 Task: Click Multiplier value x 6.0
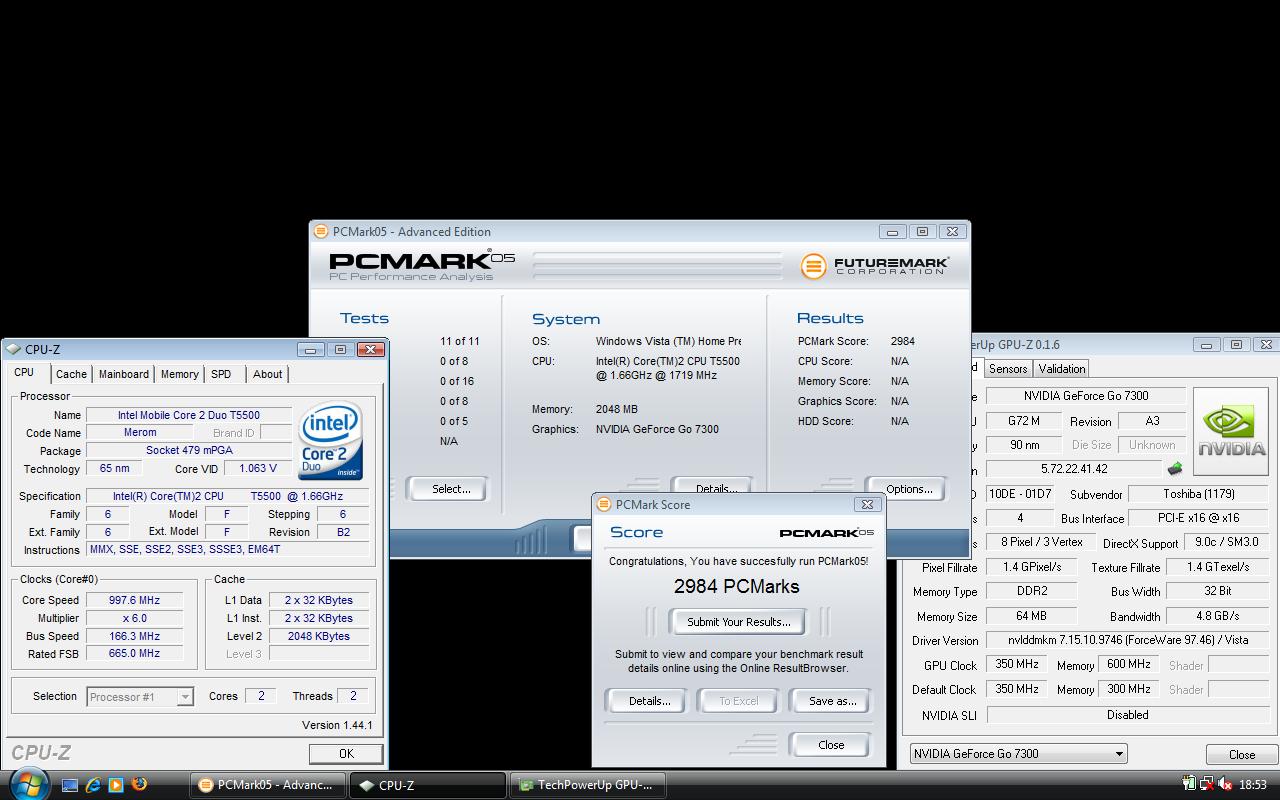point(135,618)
